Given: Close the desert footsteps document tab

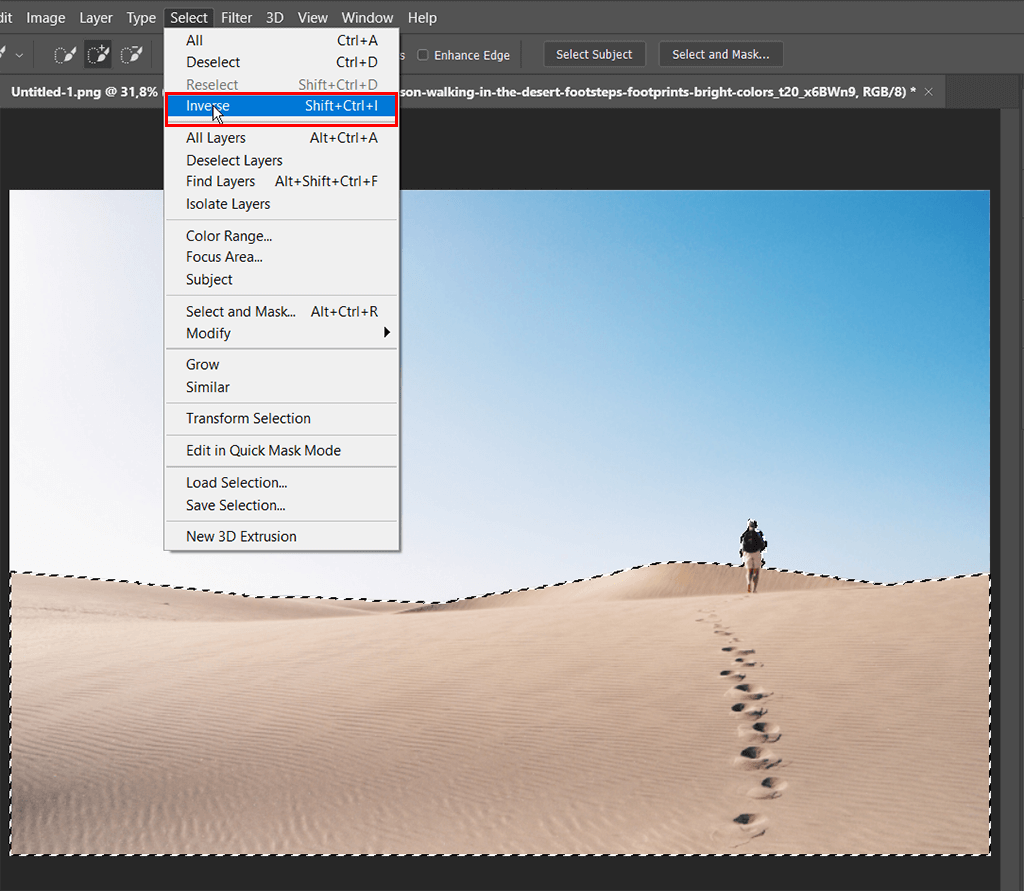Looking at the screenshot, I should click(928, 92).
